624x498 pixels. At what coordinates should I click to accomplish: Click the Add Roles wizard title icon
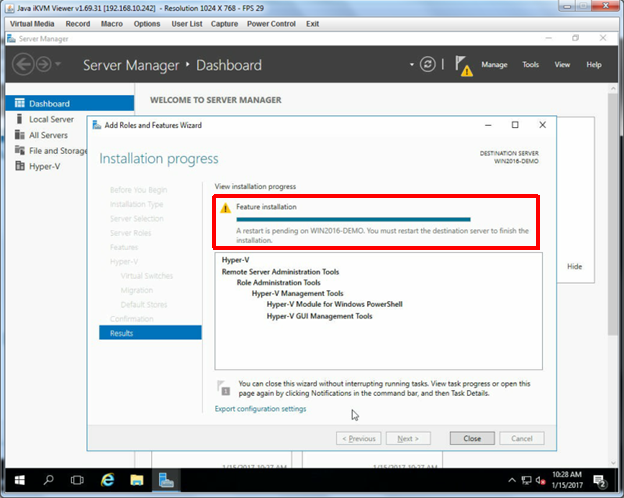click(x=97, y=125)
